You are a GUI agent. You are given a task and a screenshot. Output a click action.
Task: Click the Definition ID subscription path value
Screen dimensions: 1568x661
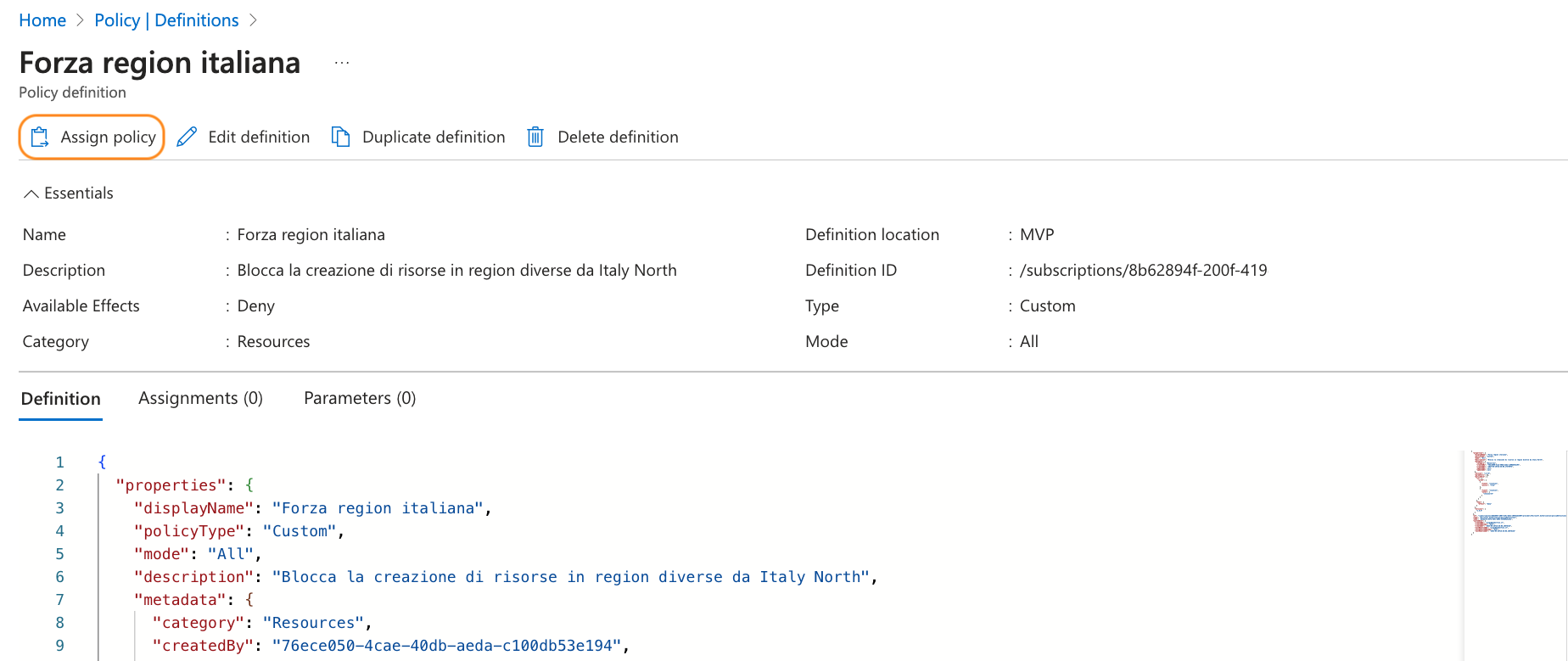[x=1143, y=271]
